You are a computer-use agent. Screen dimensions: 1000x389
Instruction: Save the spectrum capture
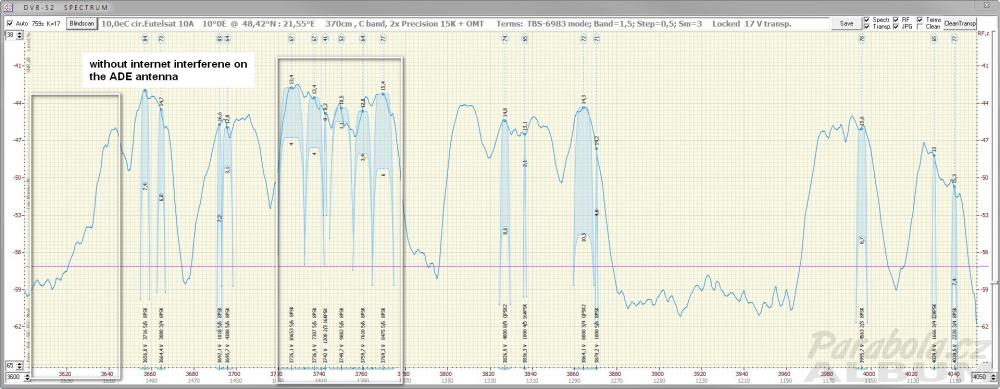(x=846, y=24)
